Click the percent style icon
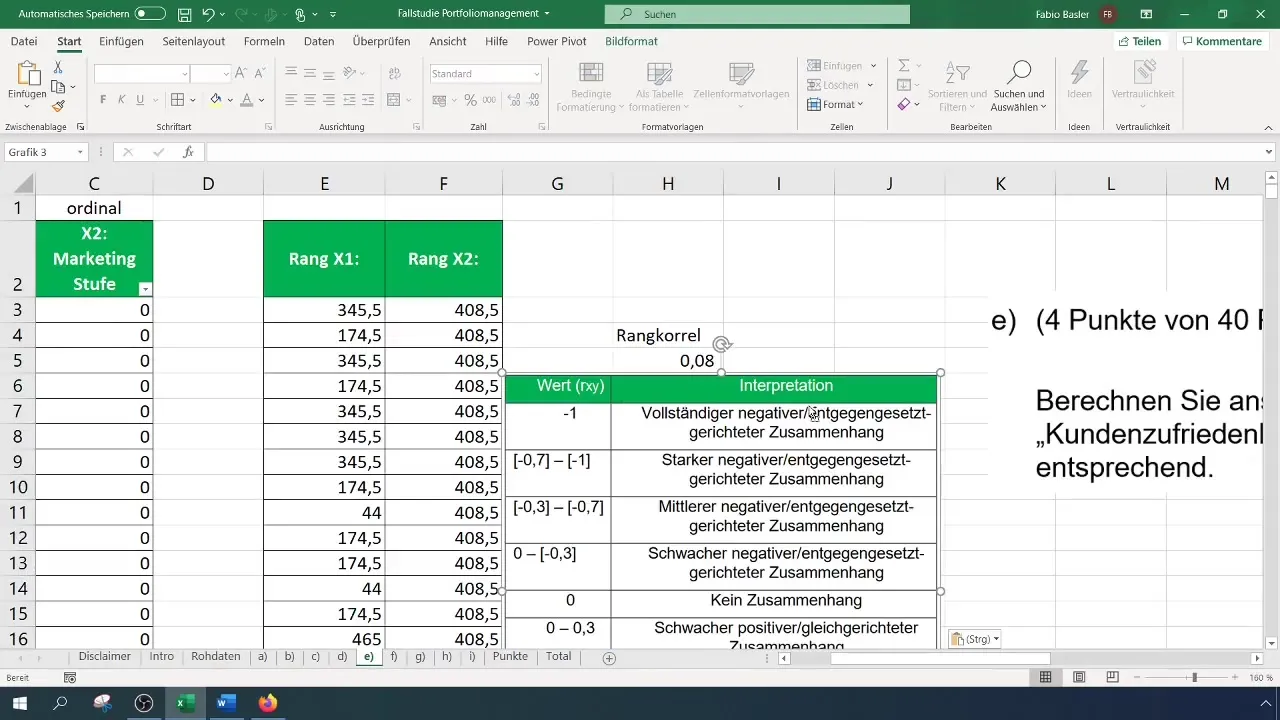Viewport: 1280px width, 720px height. [x=470, y=100]
